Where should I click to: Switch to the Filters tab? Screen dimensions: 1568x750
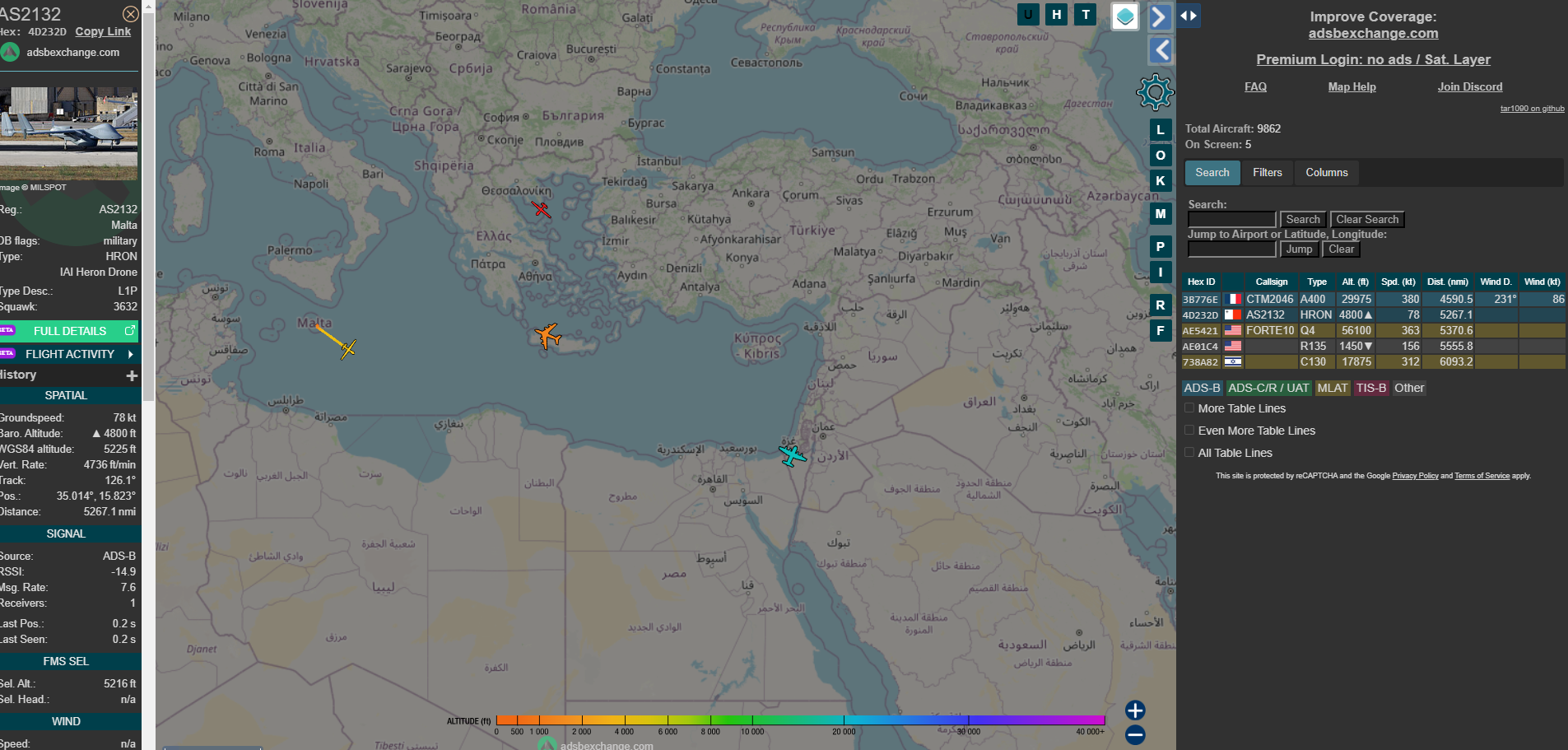point(1267,173)
